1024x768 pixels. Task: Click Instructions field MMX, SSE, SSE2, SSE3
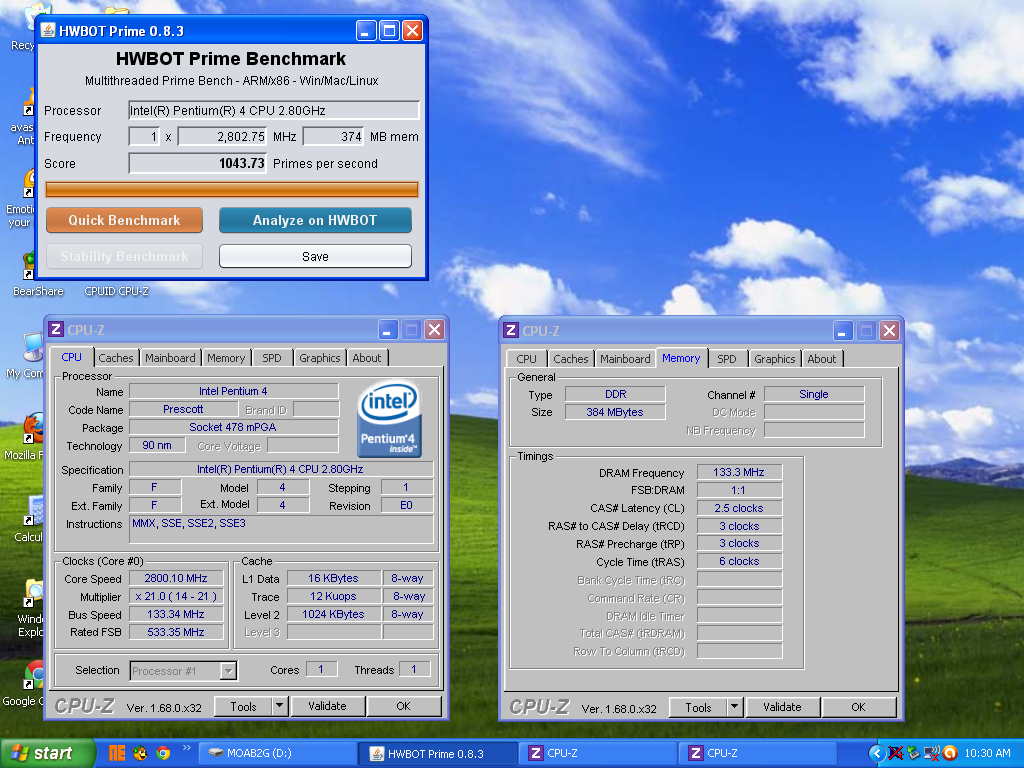tap(281, 529)
